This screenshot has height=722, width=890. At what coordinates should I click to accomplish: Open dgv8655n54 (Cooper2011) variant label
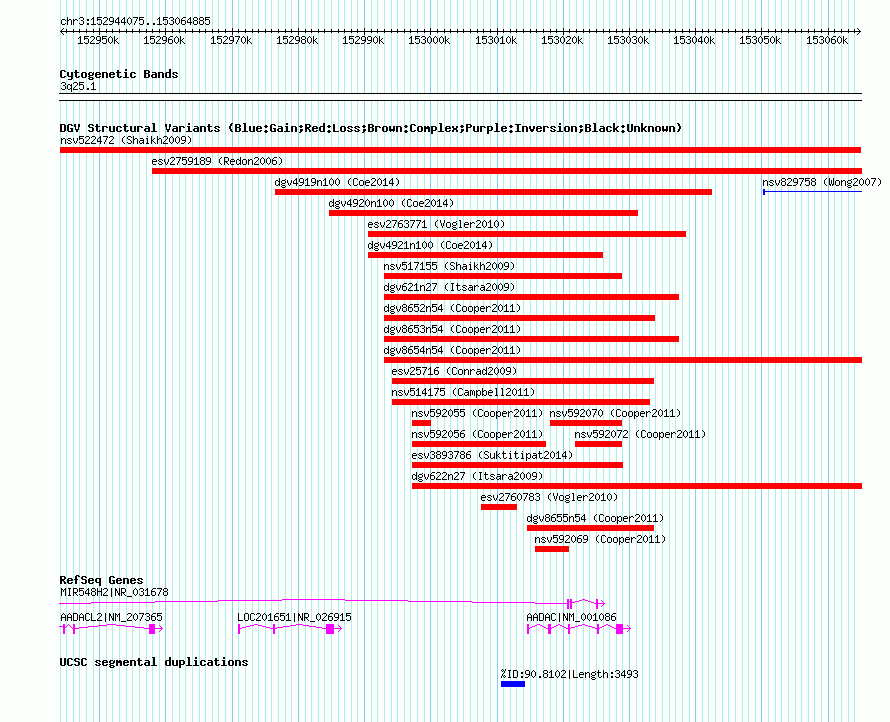pyautogui.click(x=595, y=518)
